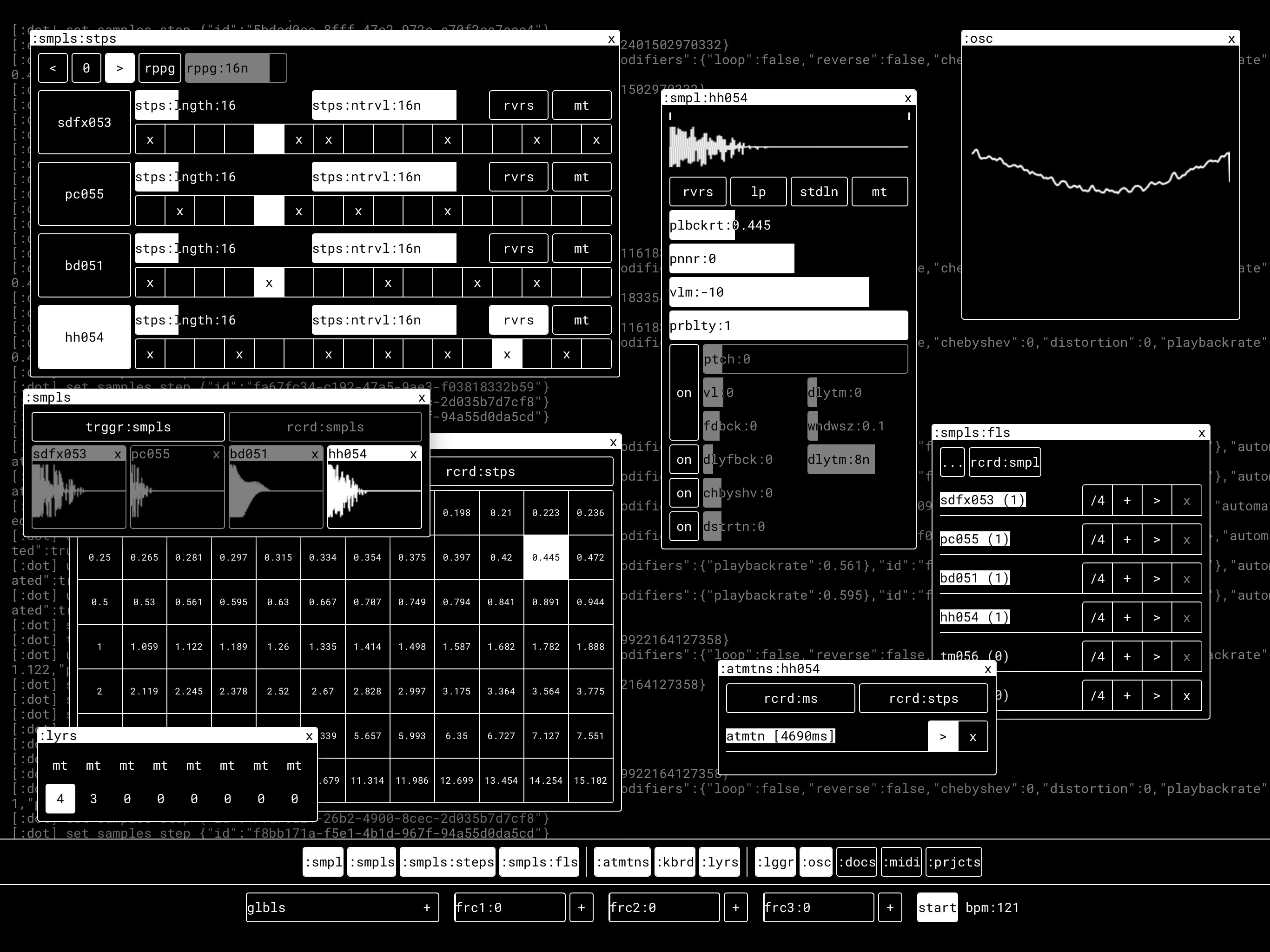The image size is (1270, 952).
Task: Select the bd051 sample thumbnail
Action: (276, 487)
